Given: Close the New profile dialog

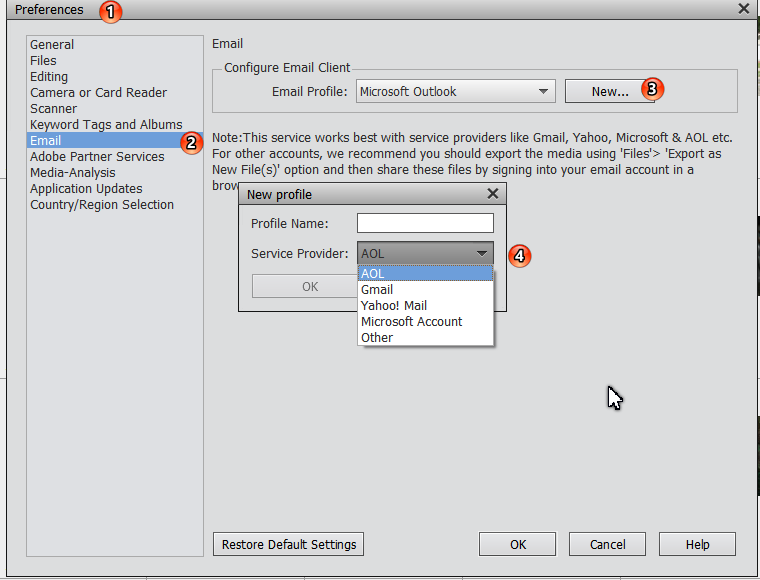Looking at the screenshot, I should [492, 194].
